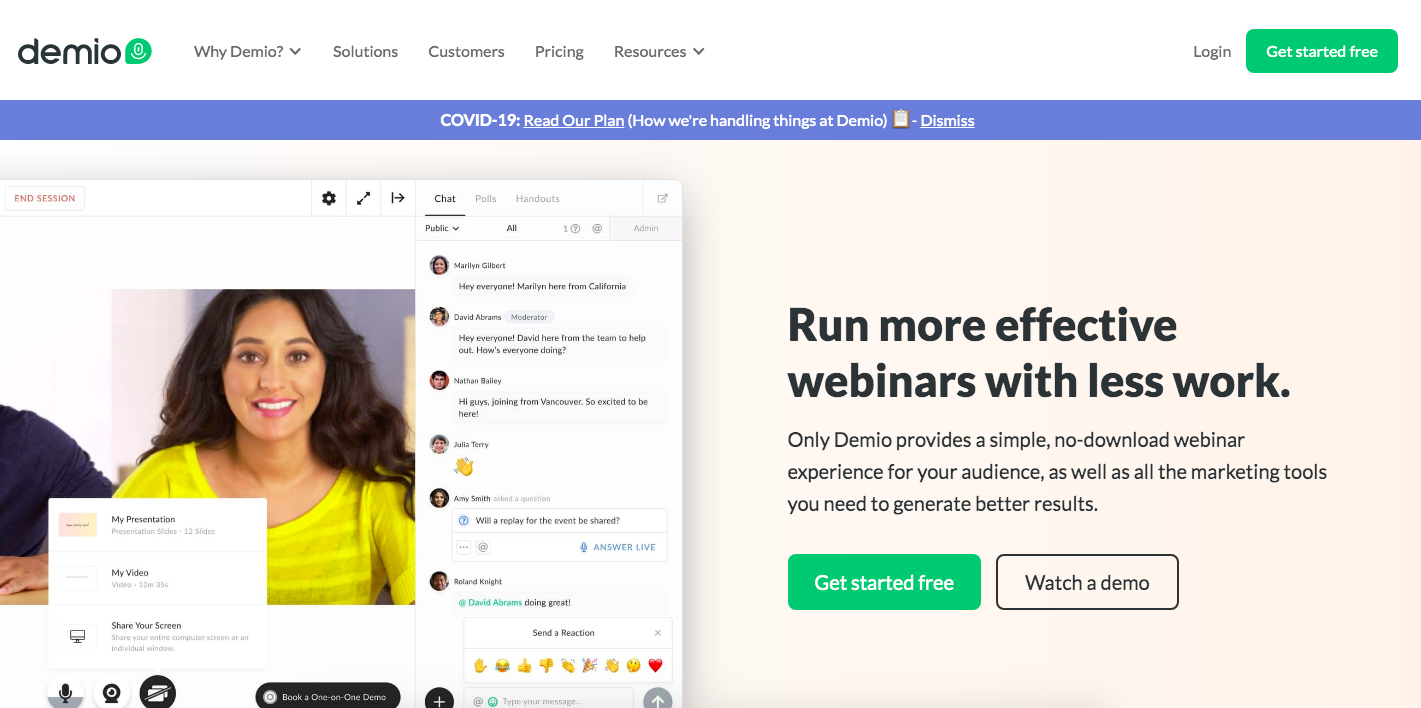Click the Login link
The width and height of the screenshot is (1421, 708).
[1212, 51]
